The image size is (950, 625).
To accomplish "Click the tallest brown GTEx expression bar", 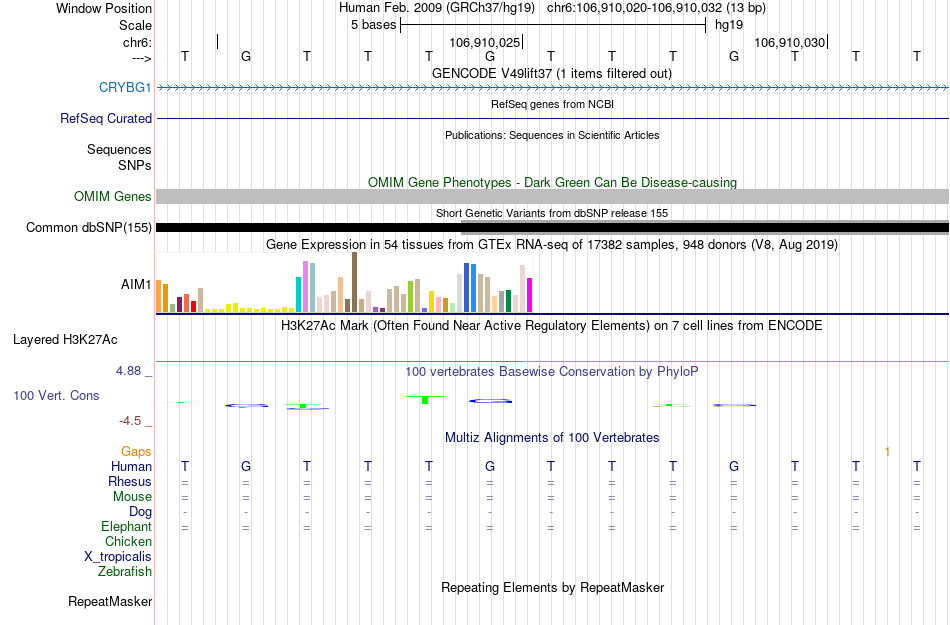I will click(x=354, y=282).
